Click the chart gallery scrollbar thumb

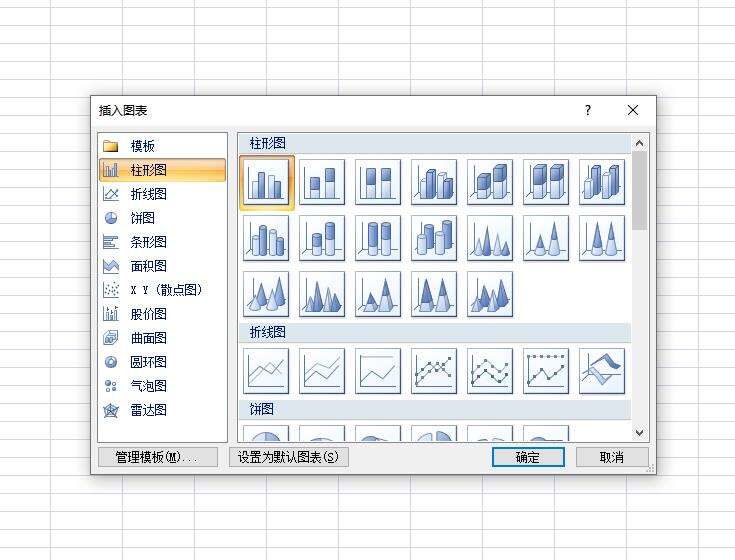639,191
